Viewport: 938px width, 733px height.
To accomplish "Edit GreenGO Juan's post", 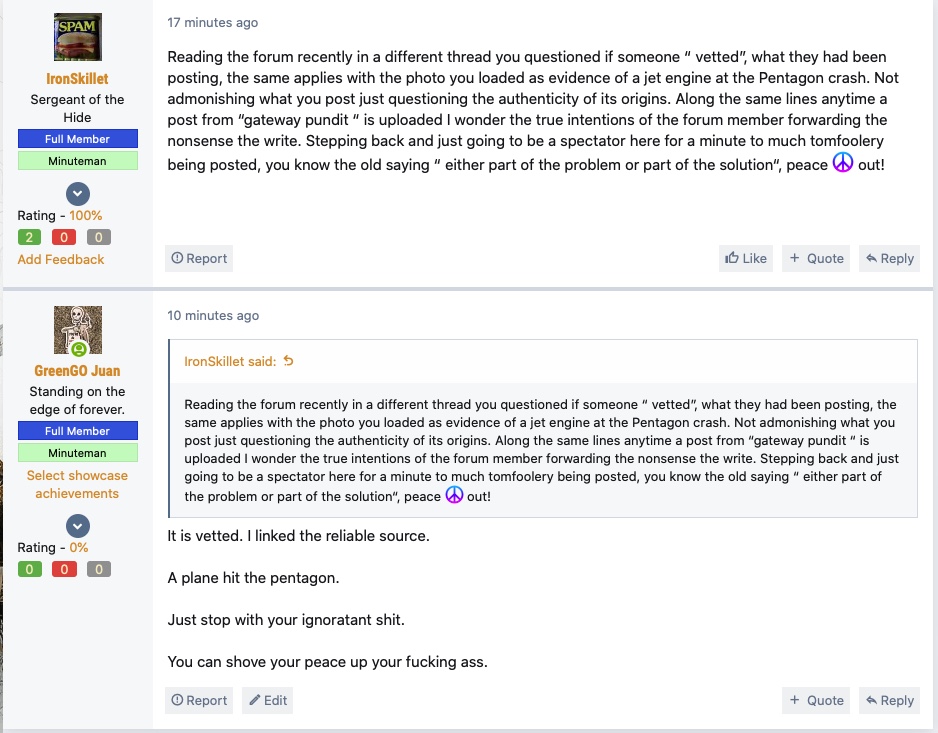I will 267,700.
